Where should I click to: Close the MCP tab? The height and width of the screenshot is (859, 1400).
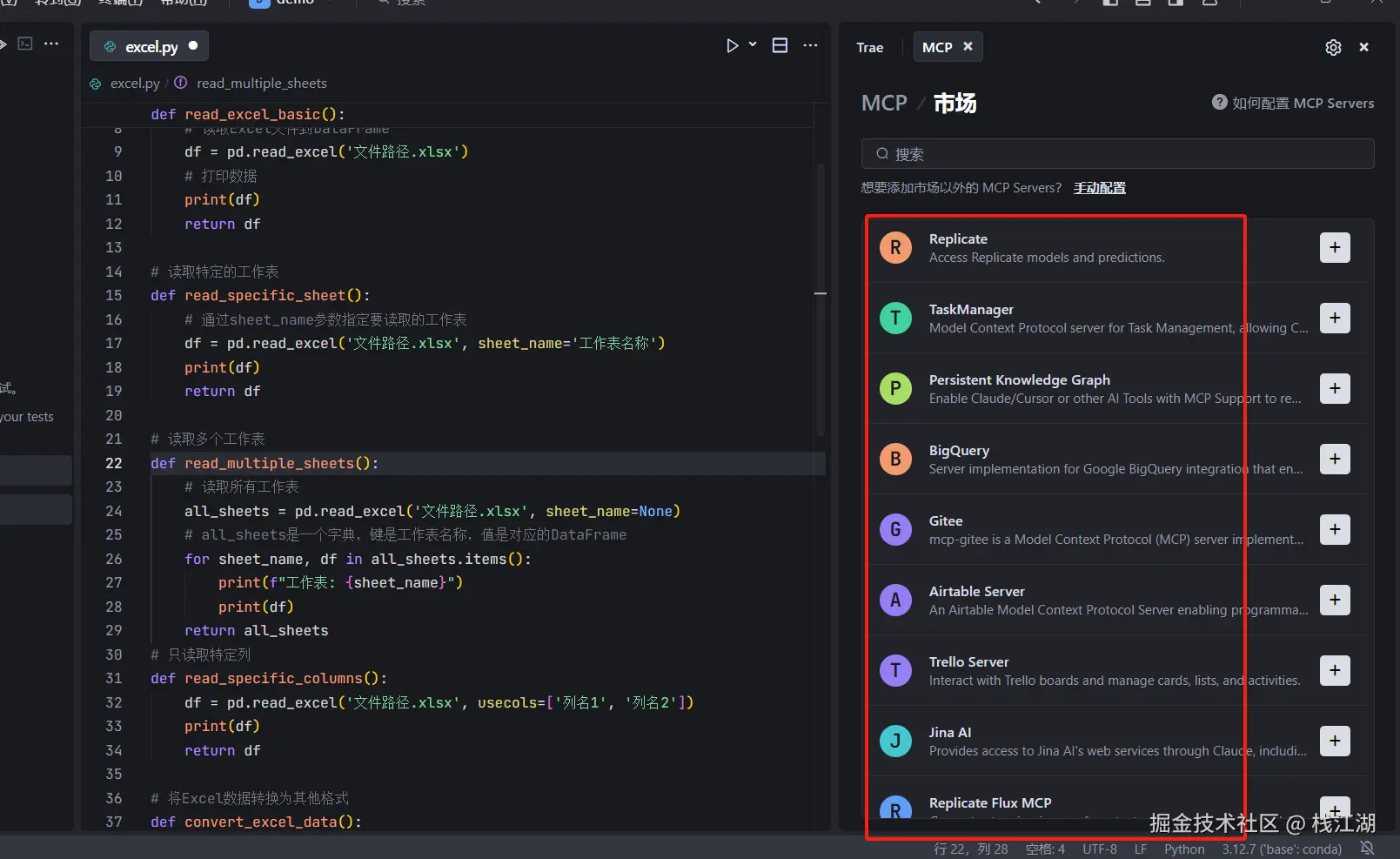tap(968, 46)
